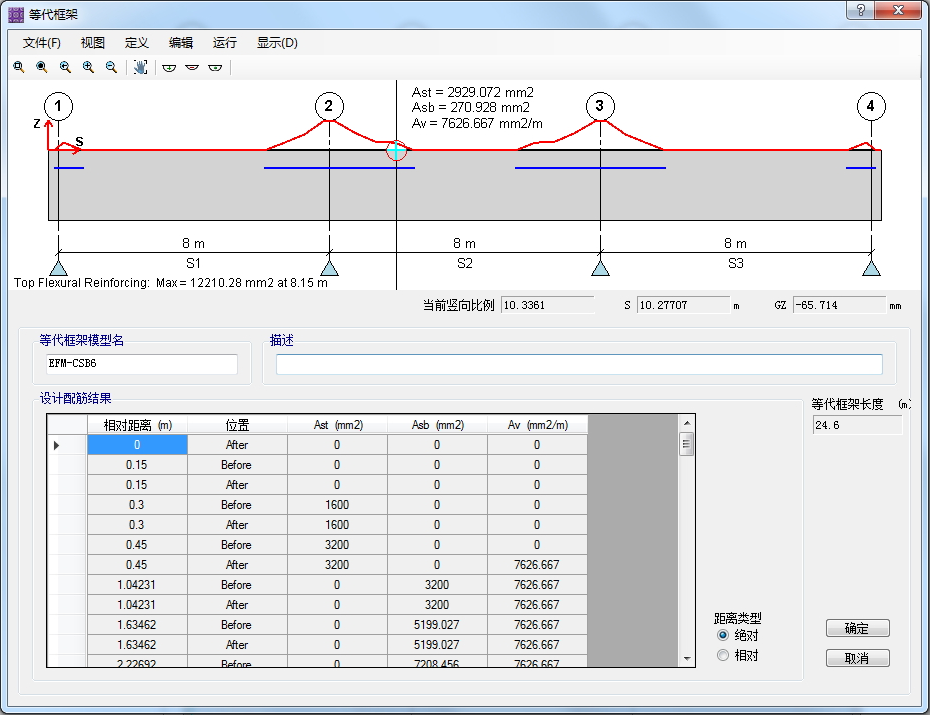Click the table scrollbar down arrow
930x715 pixels.
point(687,658)
